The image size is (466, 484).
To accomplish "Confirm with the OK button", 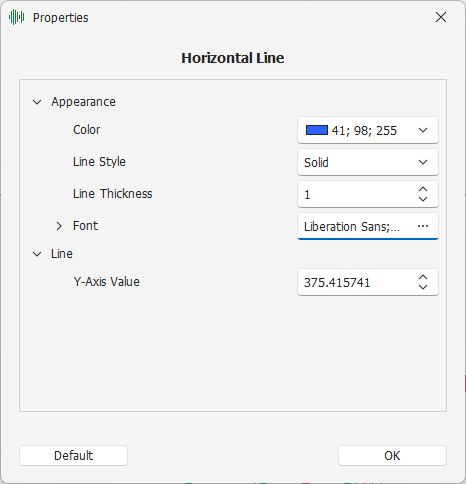I will coord(392,455).
